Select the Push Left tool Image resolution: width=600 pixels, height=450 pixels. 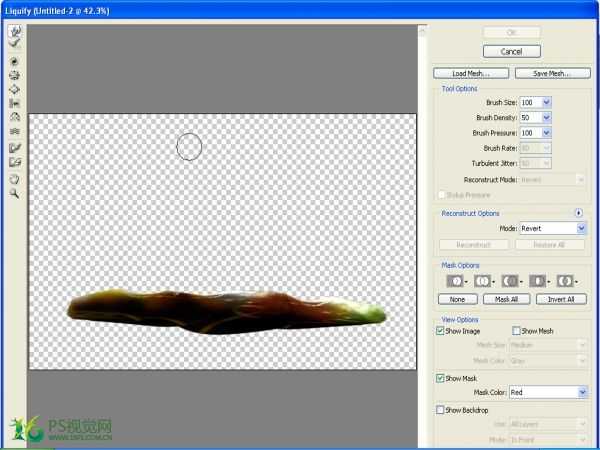pos(15,103)
